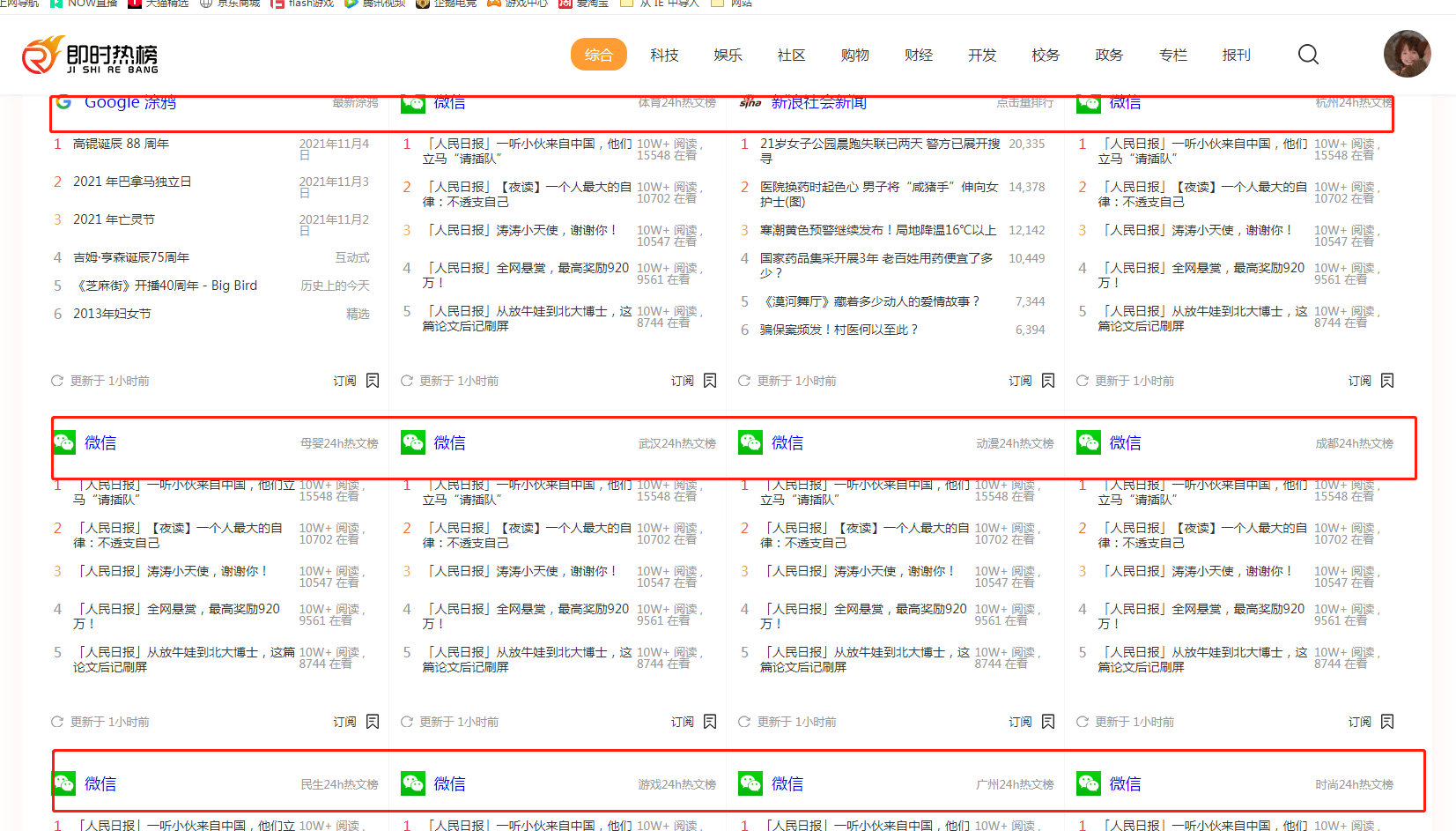Bookmark the 新浪社会新闻 card

pos(1048,381)
